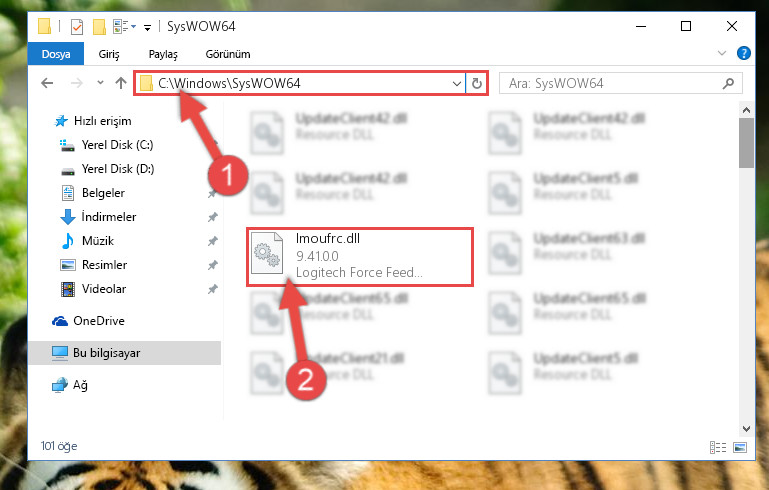Go up one folder level arrow

coord(121,83)
